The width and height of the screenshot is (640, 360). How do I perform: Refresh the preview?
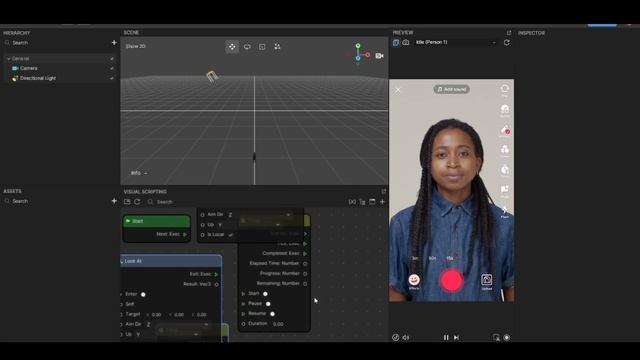pos(507,42)
